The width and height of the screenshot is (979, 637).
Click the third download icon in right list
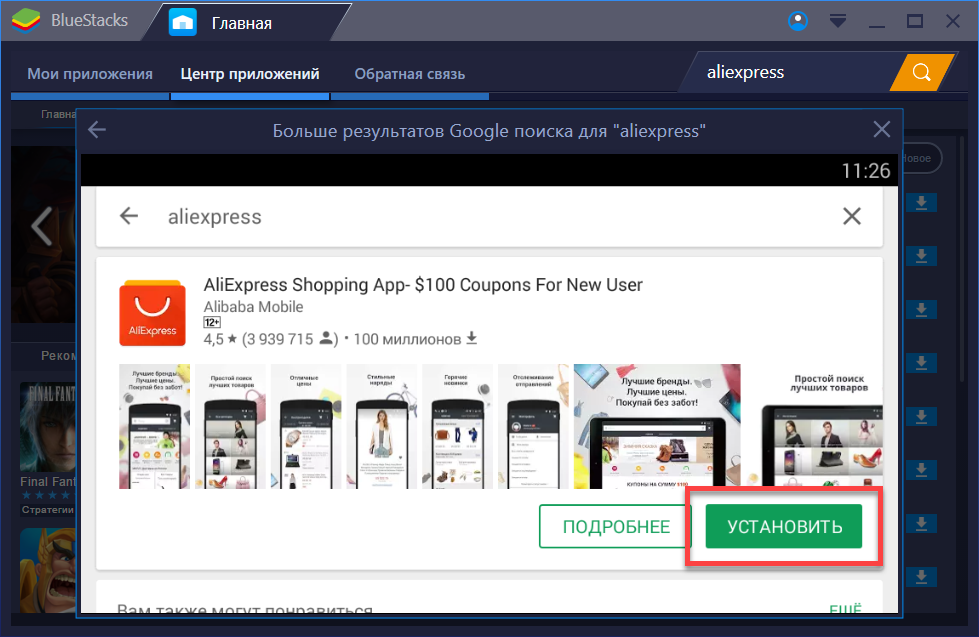921,310
